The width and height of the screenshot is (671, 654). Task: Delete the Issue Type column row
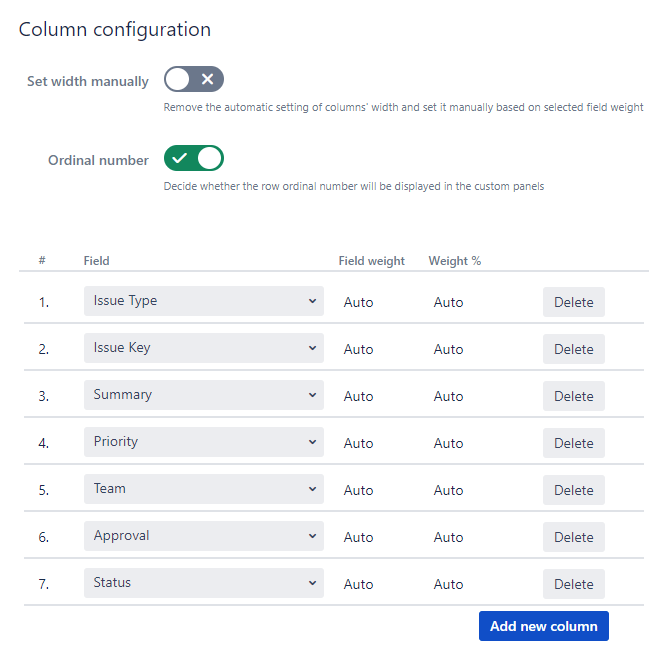(x=574, y=302)
